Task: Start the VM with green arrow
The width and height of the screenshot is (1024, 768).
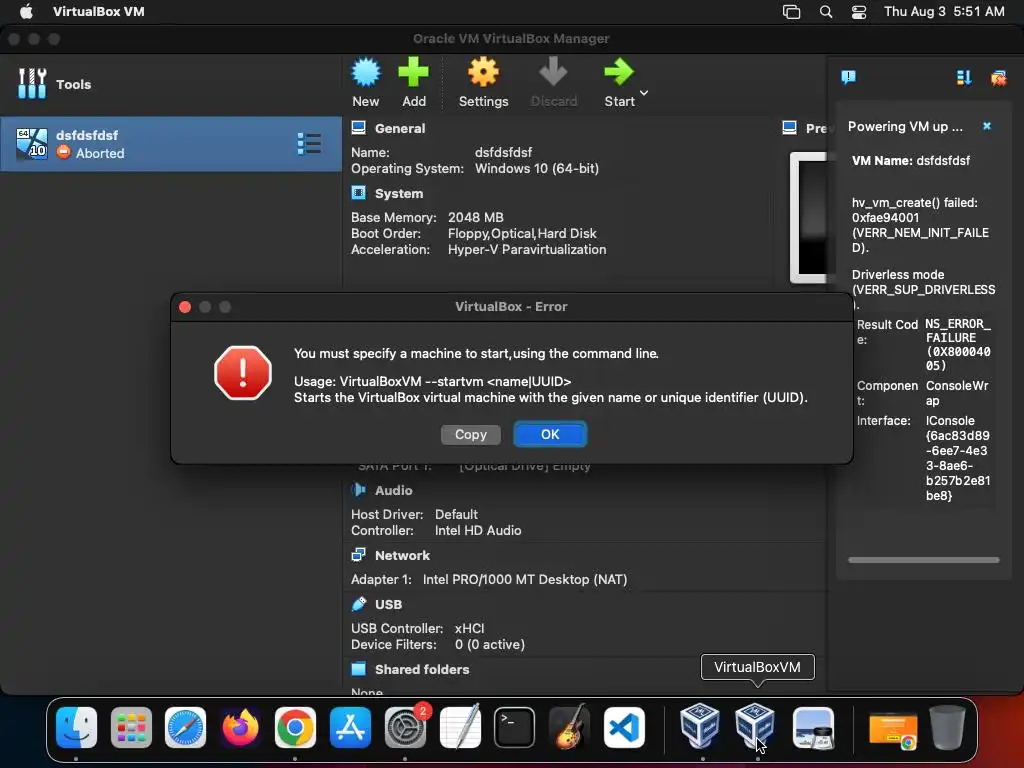Action: 619,82
